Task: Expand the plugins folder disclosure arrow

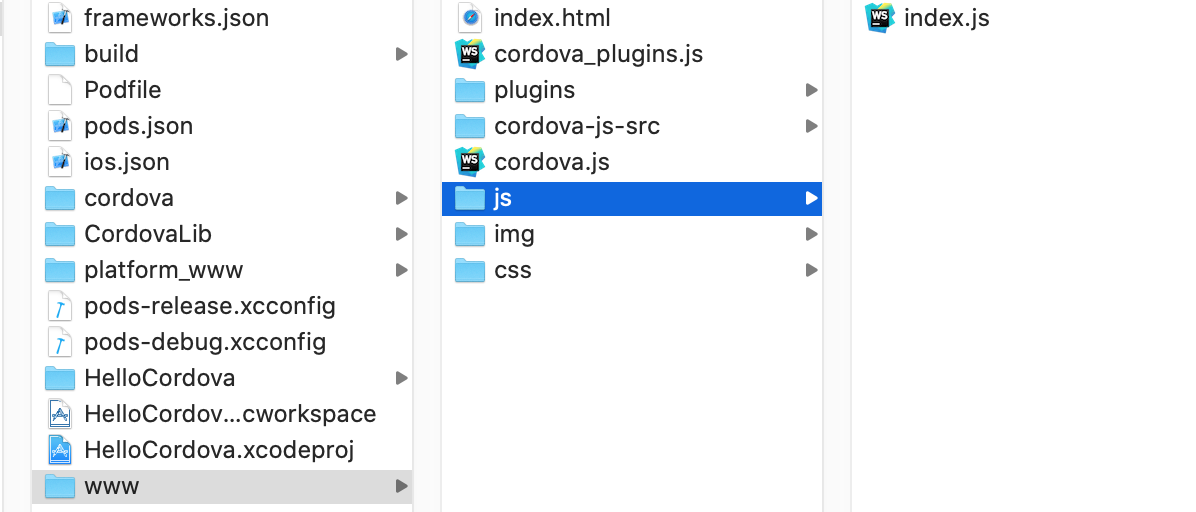Action: [811, 90]
